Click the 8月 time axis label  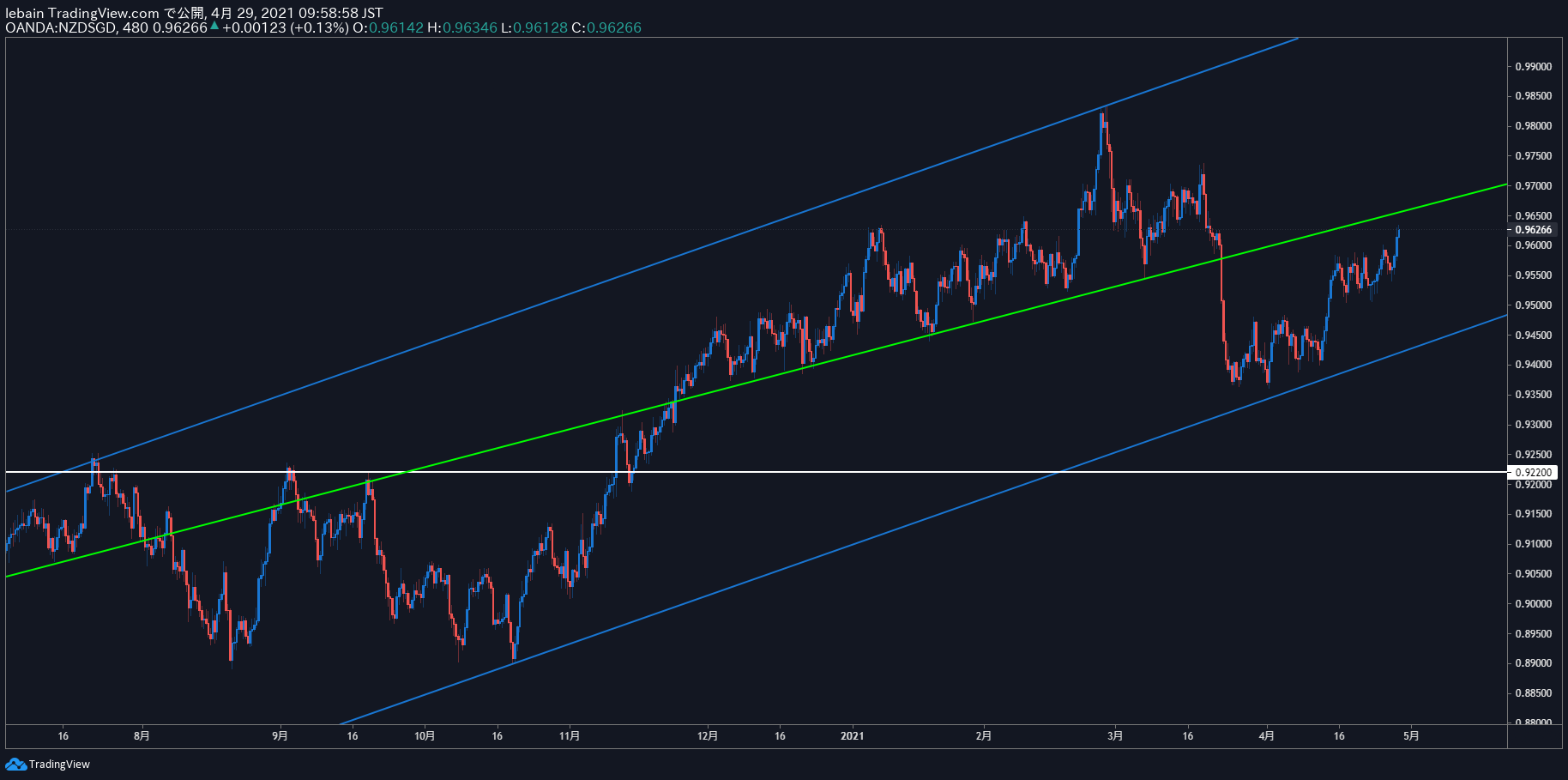coord(142,735)
